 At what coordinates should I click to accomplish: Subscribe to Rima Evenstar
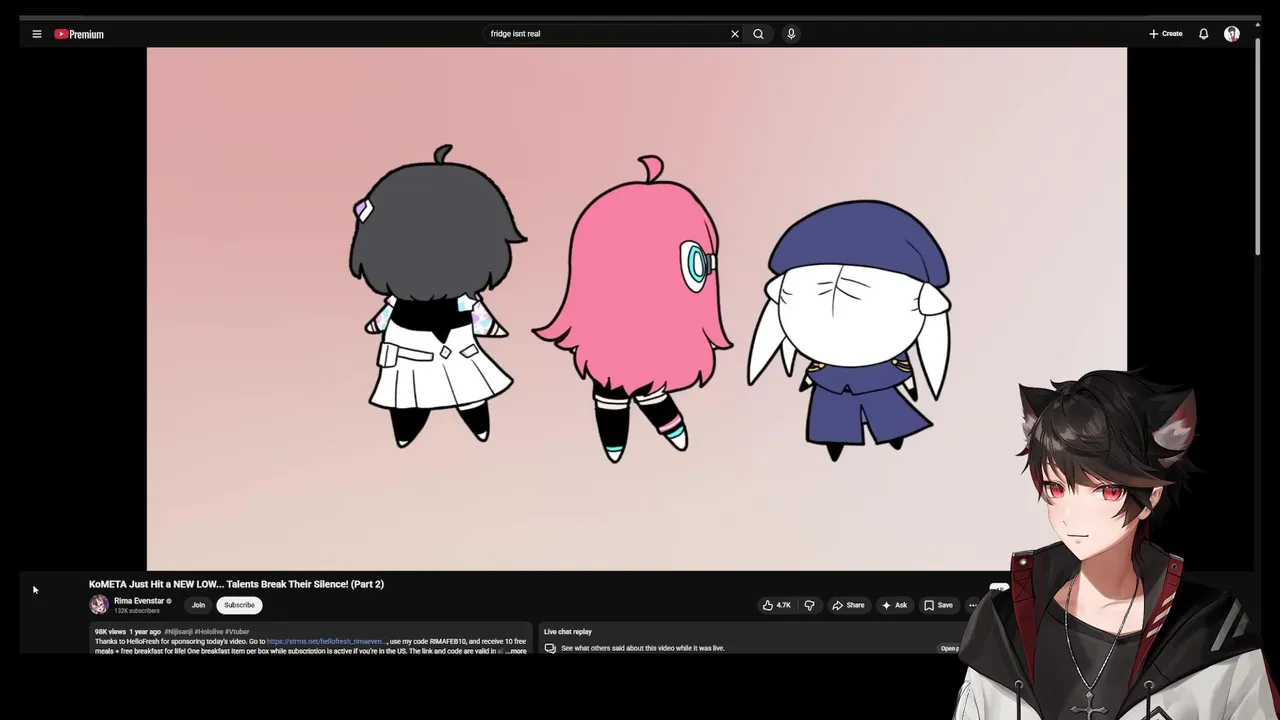click(239, 605)
